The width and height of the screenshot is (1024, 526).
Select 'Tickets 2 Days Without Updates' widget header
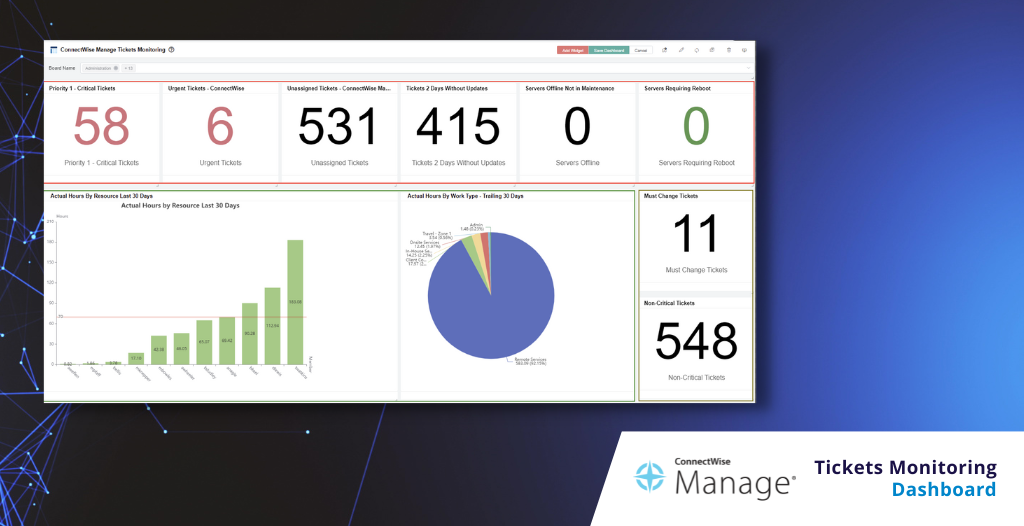tap(447, 88)
